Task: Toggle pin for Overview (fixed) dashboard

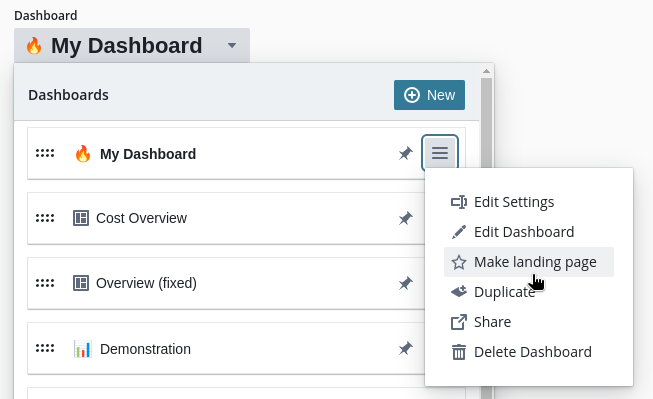Action: pos(405,283)
